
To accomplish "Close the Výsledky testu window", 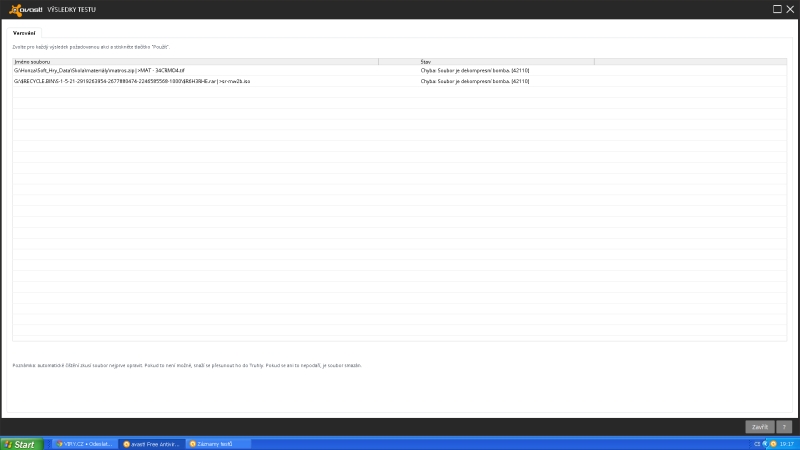I will [x=790, y=8].
